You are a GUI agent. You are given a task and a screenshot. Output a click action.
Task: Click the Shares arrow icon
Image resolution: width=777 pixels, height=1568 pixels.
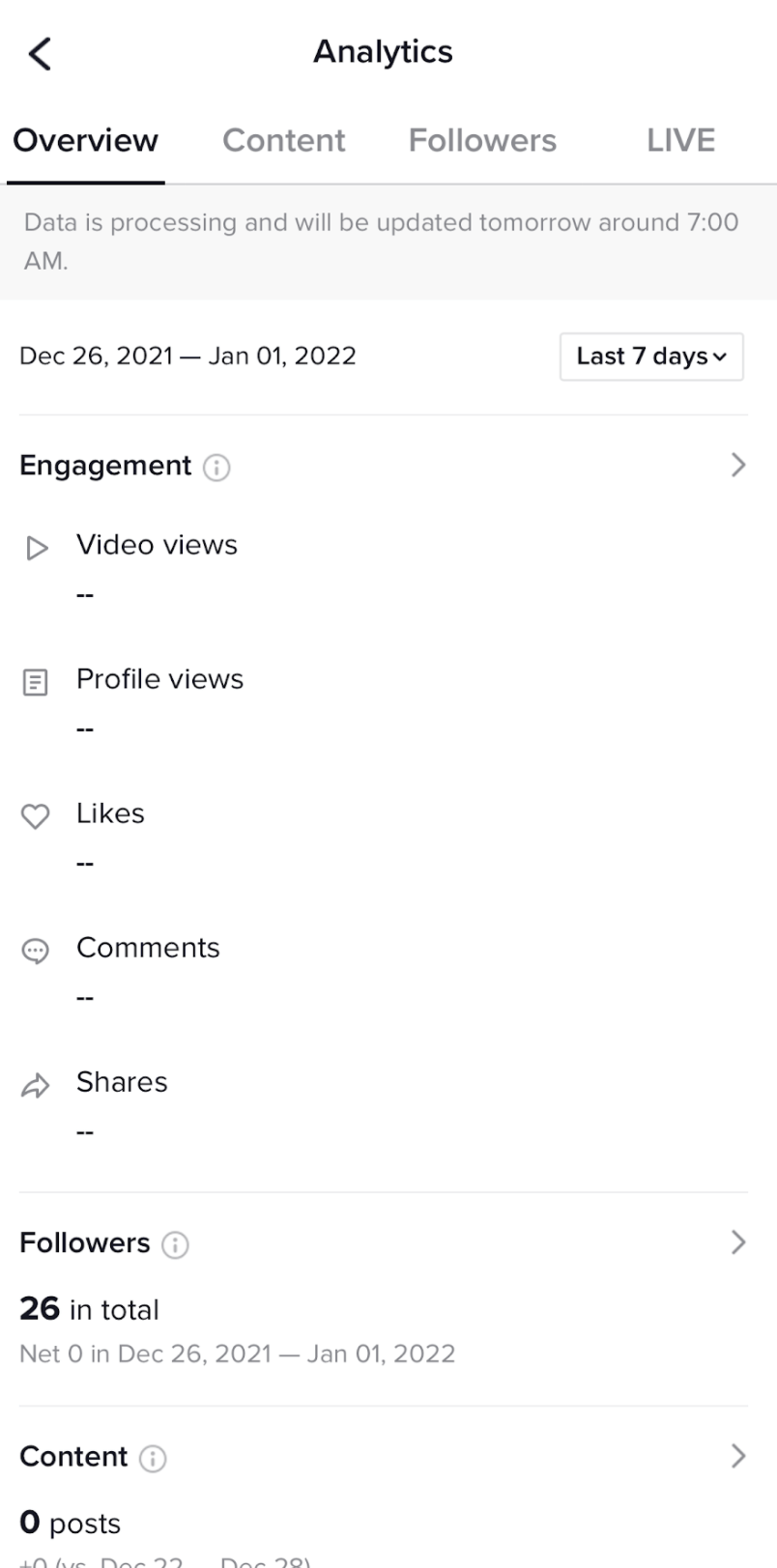coord(35,1086)
